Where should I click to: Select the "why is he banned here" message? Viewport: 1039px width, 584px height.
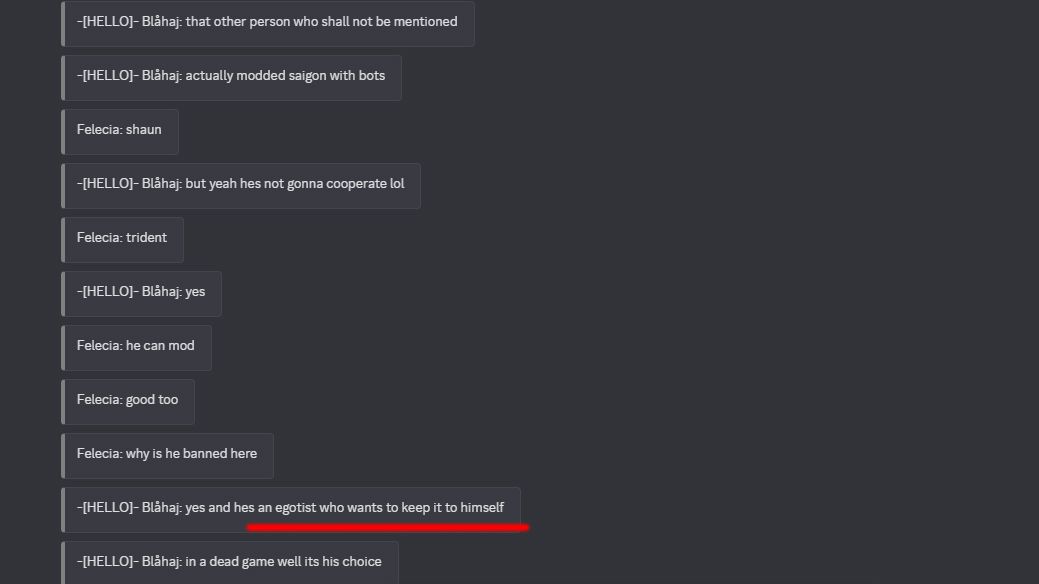[167, 454]
